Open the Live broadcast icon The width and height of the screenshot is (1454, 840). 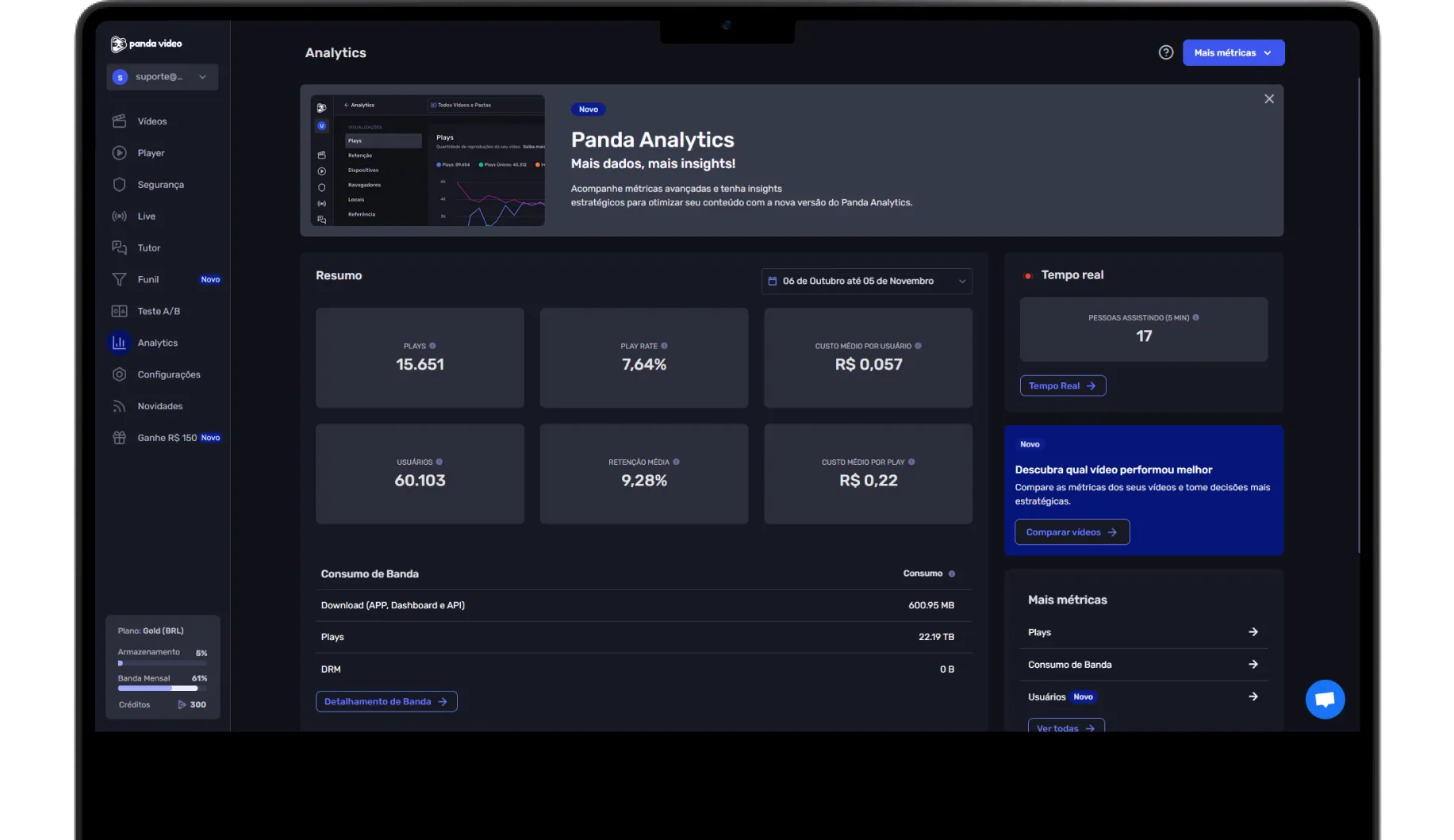(119, 217)
